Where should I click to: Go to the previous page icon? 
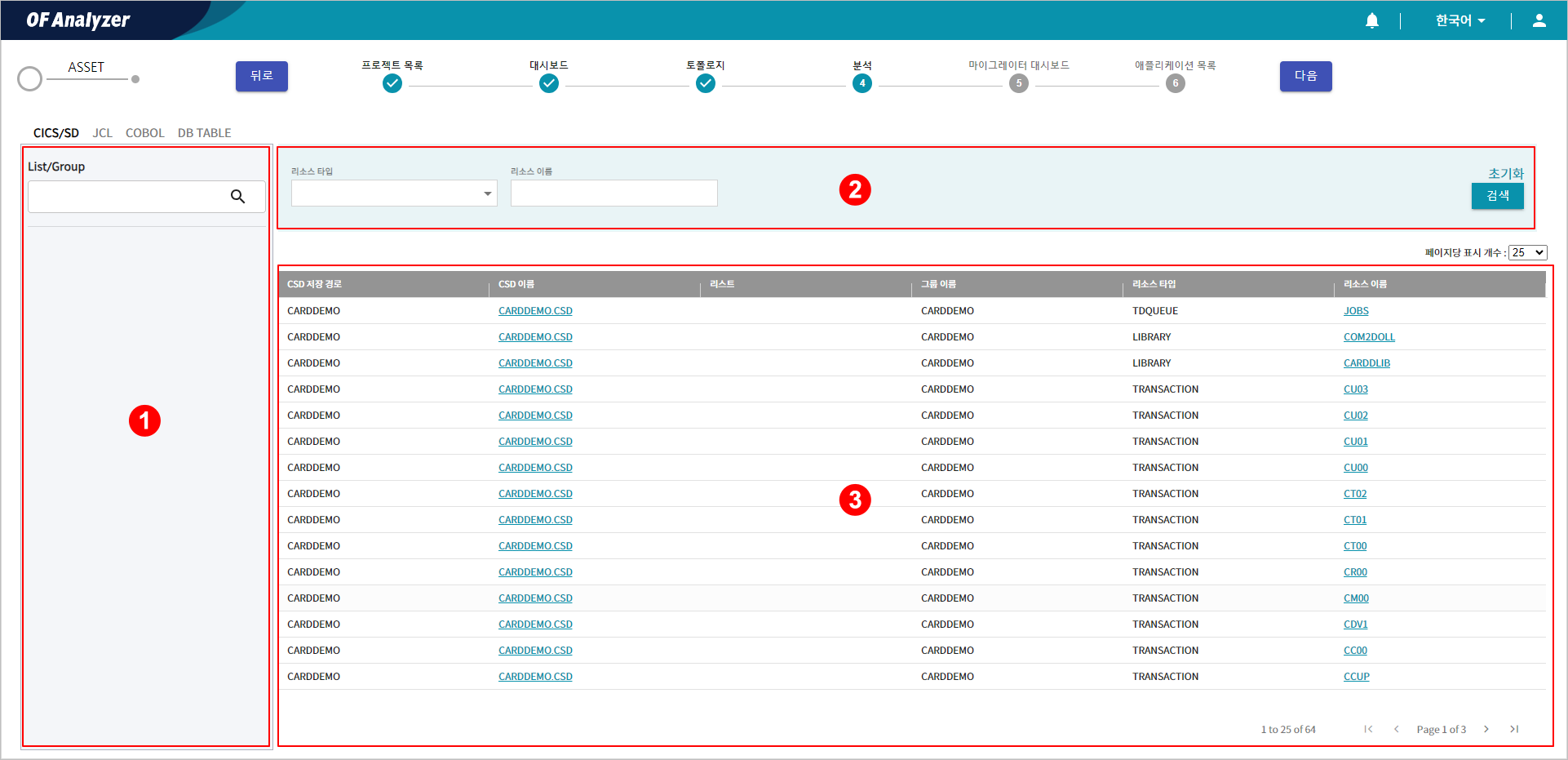point(1397,729)
